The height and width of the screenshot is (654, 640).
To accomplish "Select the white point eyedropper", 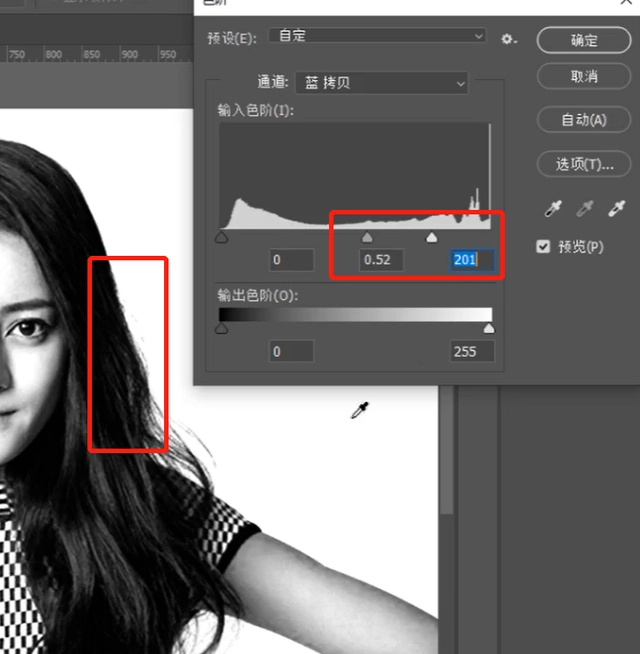I will (617, 209).
